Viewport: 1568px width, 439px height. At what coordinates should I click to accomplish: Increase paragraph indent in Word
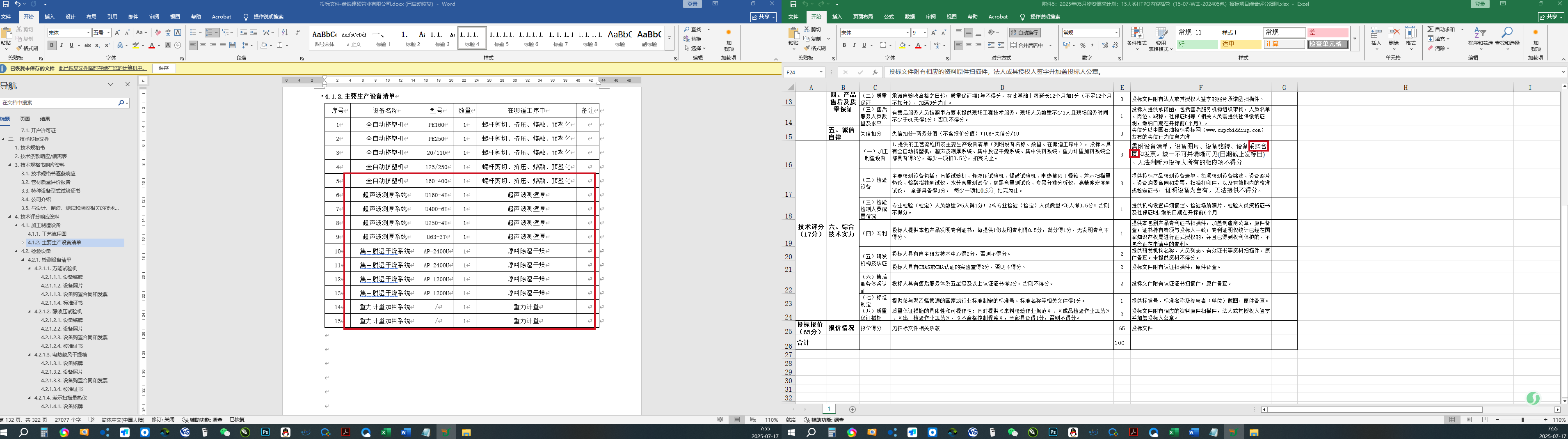click(x=254, y=32)
